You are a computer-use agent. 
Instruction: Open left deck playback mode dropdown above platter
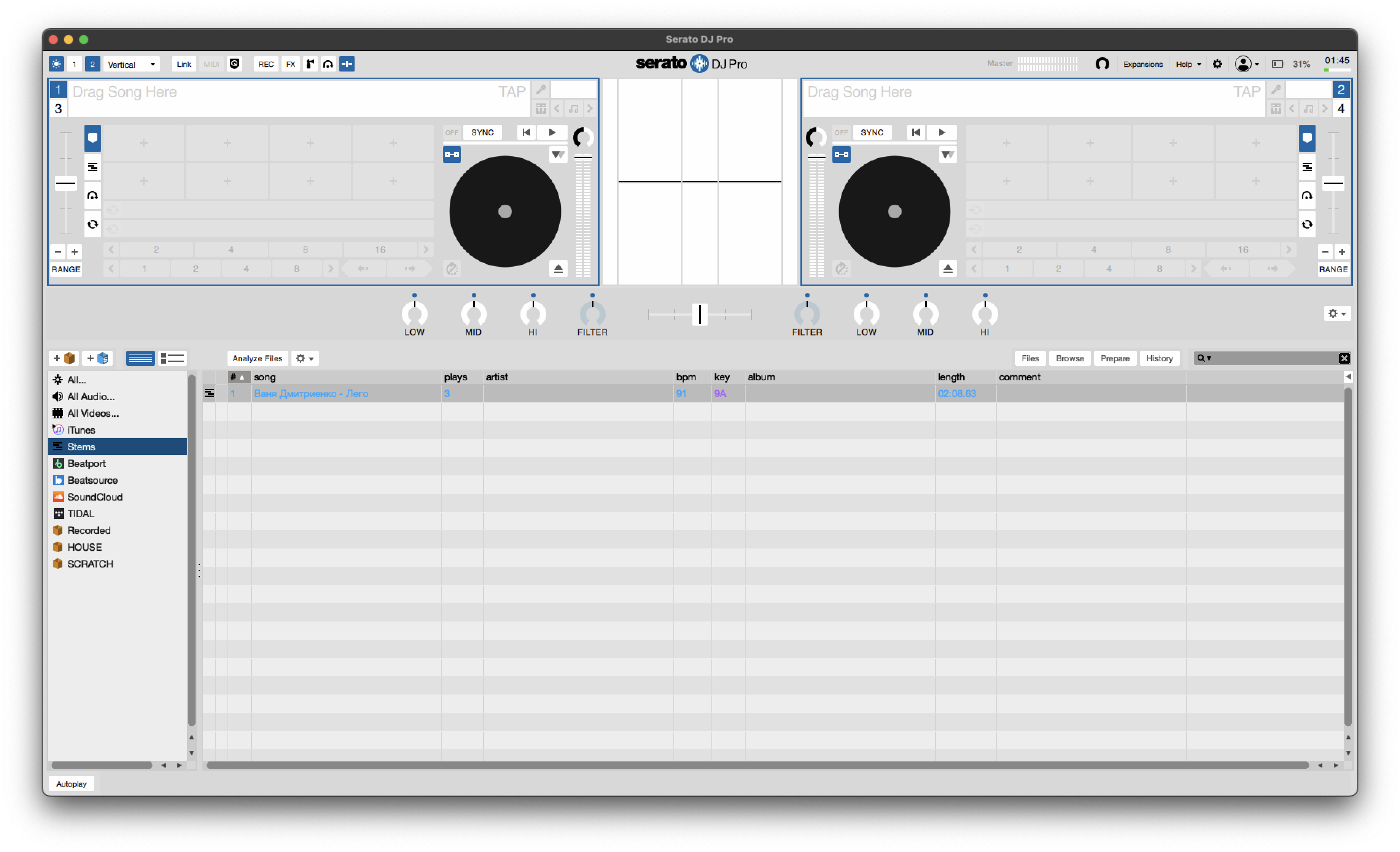[x=558, y=154]
